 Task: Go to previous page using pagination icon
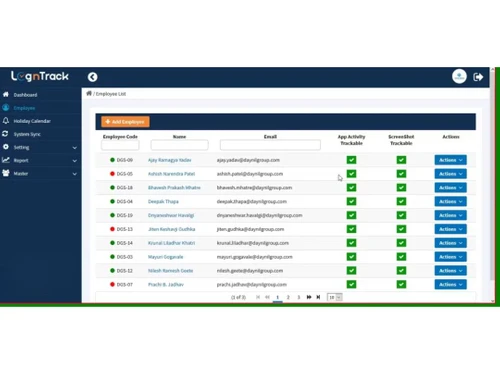[267, 297]
